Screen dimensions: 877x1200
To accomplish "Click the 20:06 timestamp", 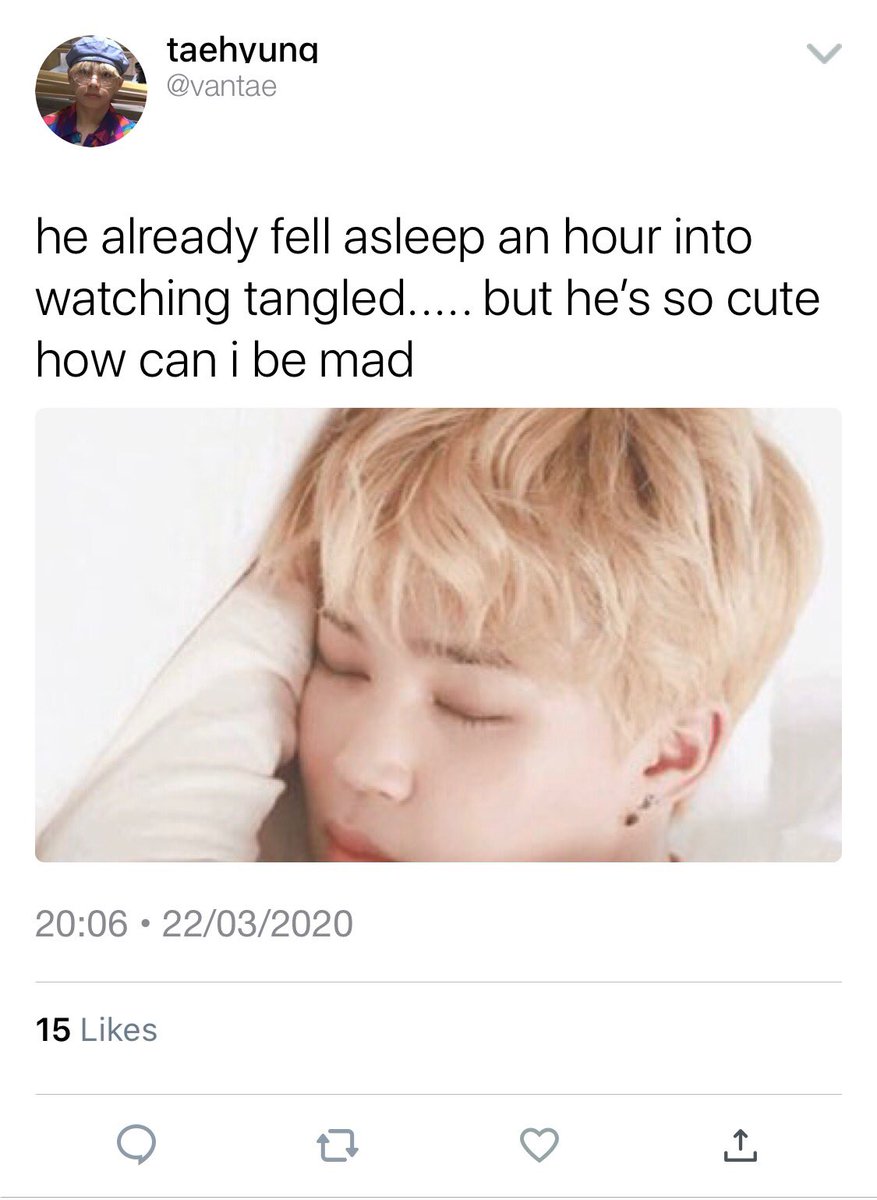I will pos(81,923).
